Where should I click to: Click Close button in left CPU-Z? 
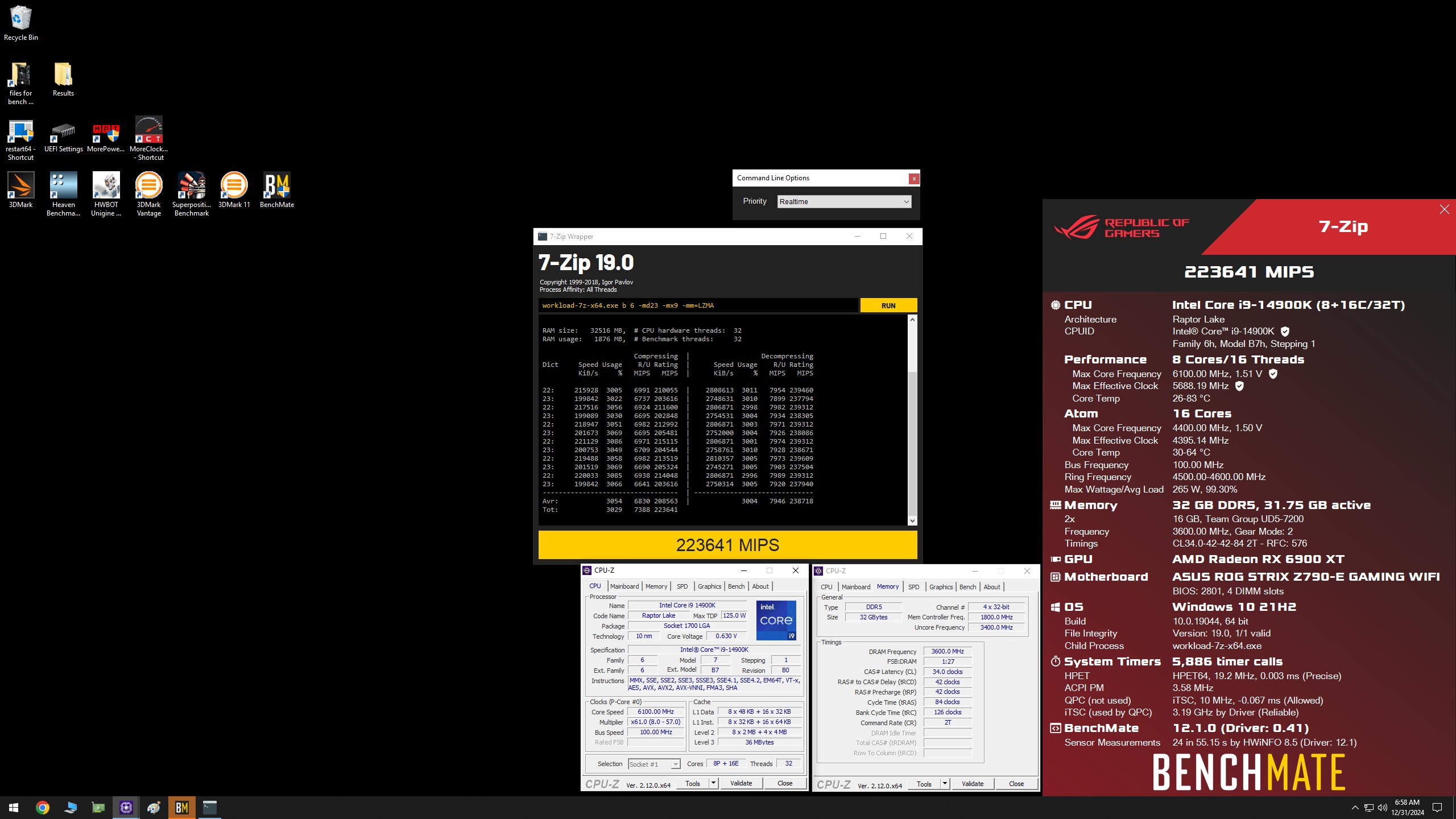785,783
